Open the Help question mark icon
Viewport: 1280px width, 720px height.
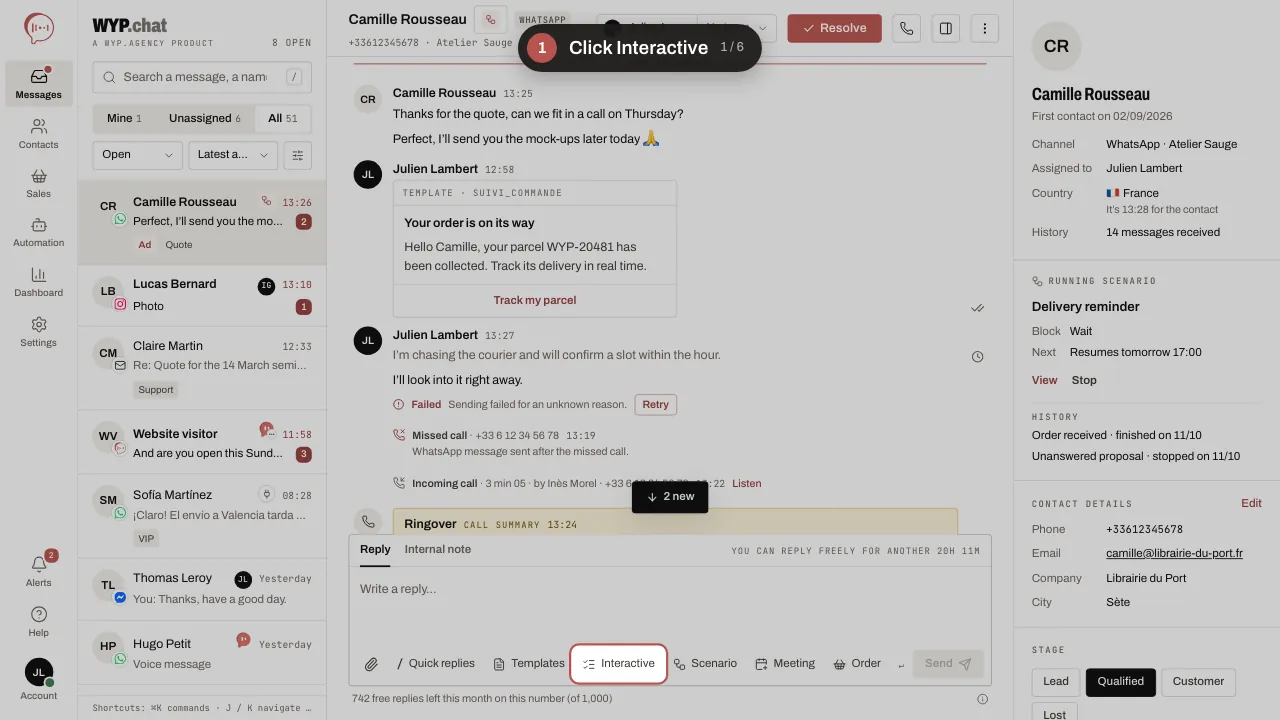point(39,621)
